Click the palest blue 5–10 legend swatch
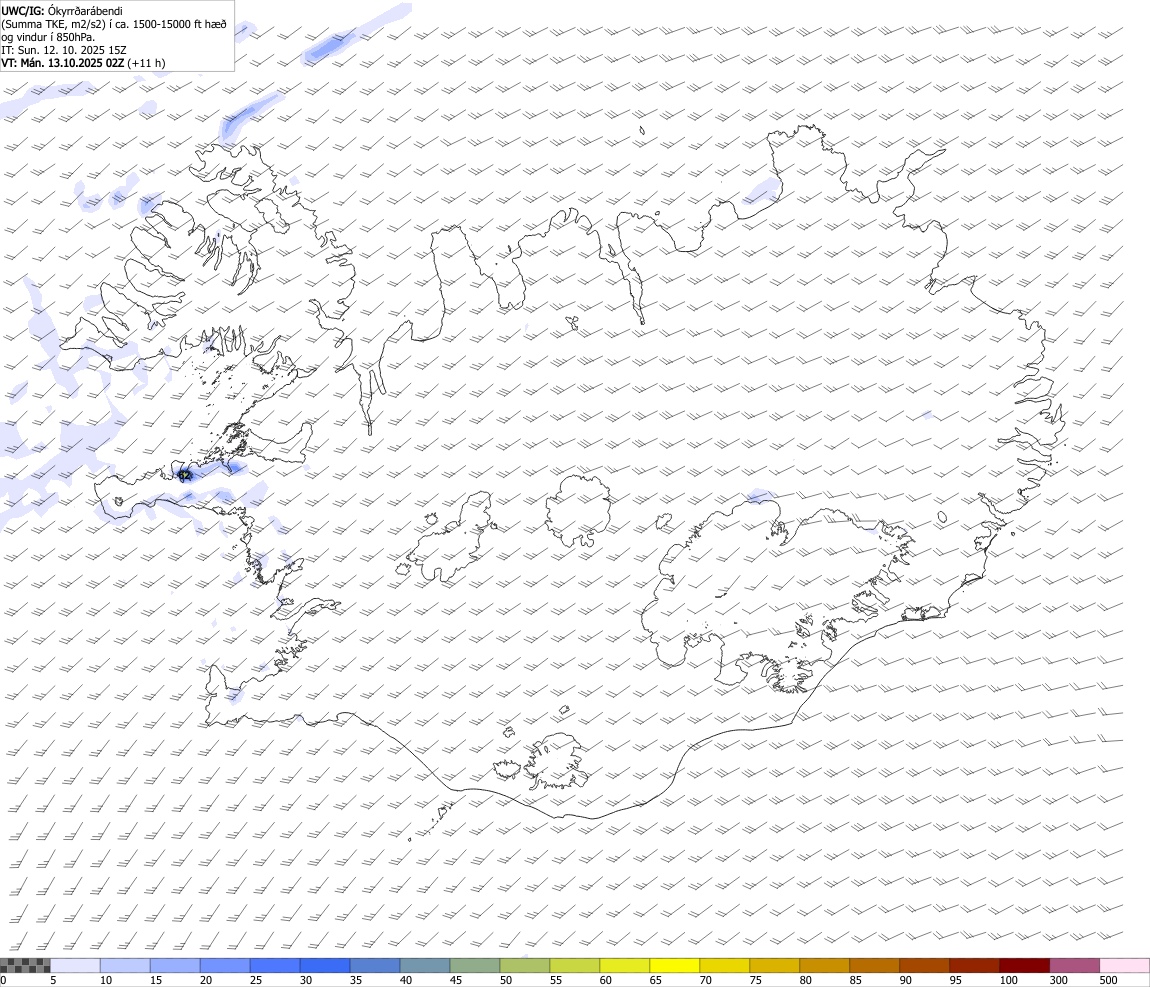This screenshot has width=1150, height=987. pos(75,965)
